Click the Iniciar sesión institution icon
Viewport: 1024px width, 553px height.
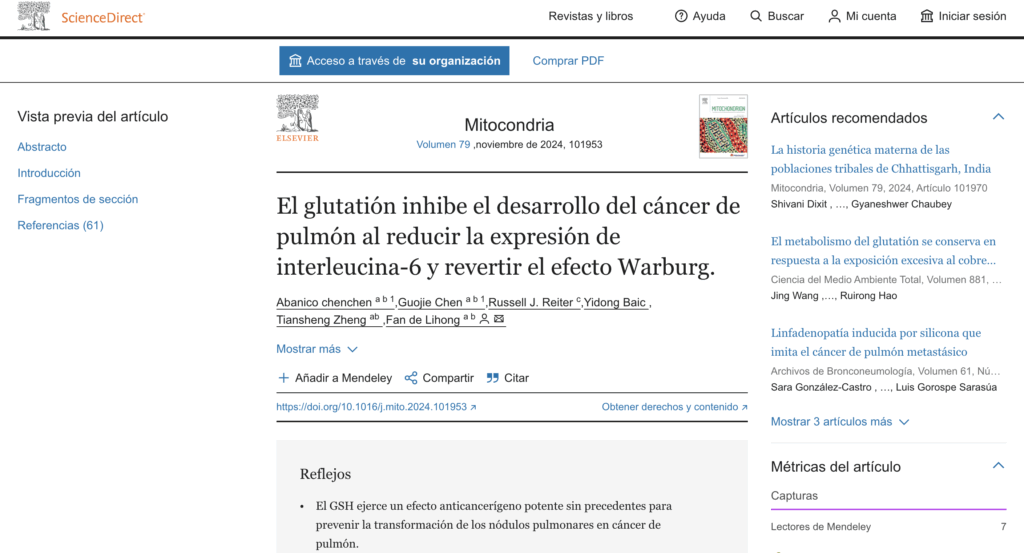point(926,16)
